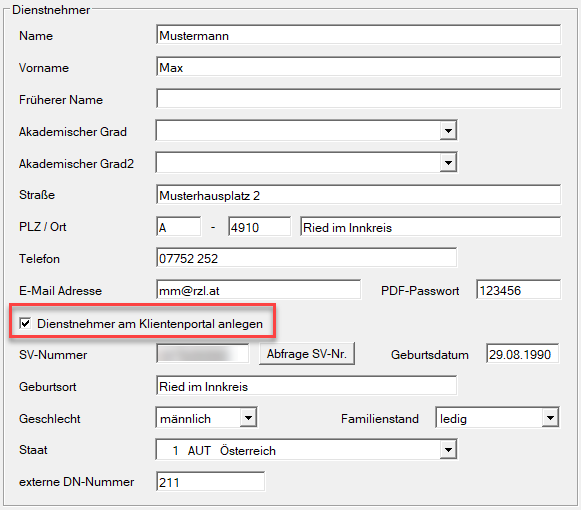Open the Staat country dropdown
This screenshot has height=510, width=581.
tap(448, 450)
